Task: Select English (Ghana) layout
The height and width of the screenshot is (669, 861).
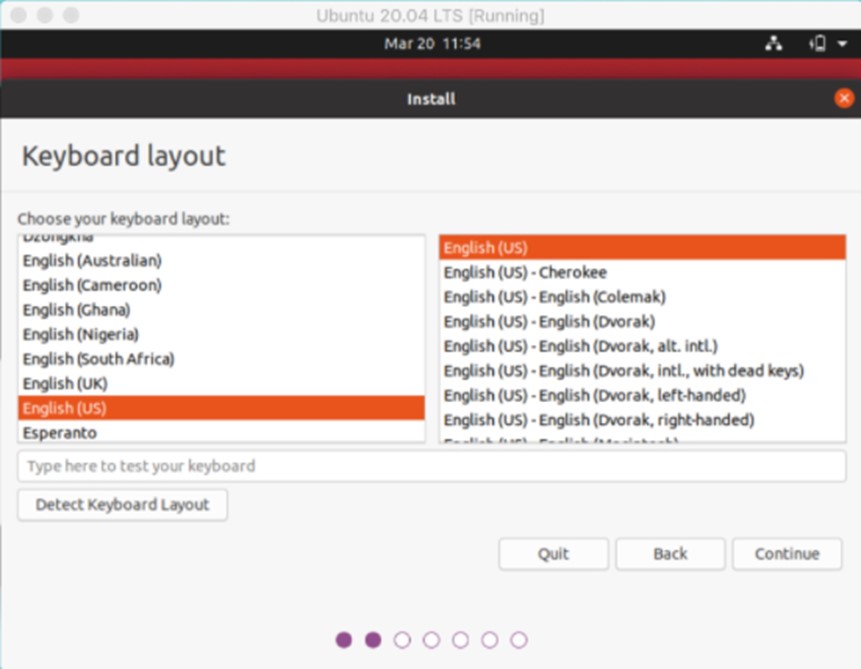Action: tap(221, 310)
